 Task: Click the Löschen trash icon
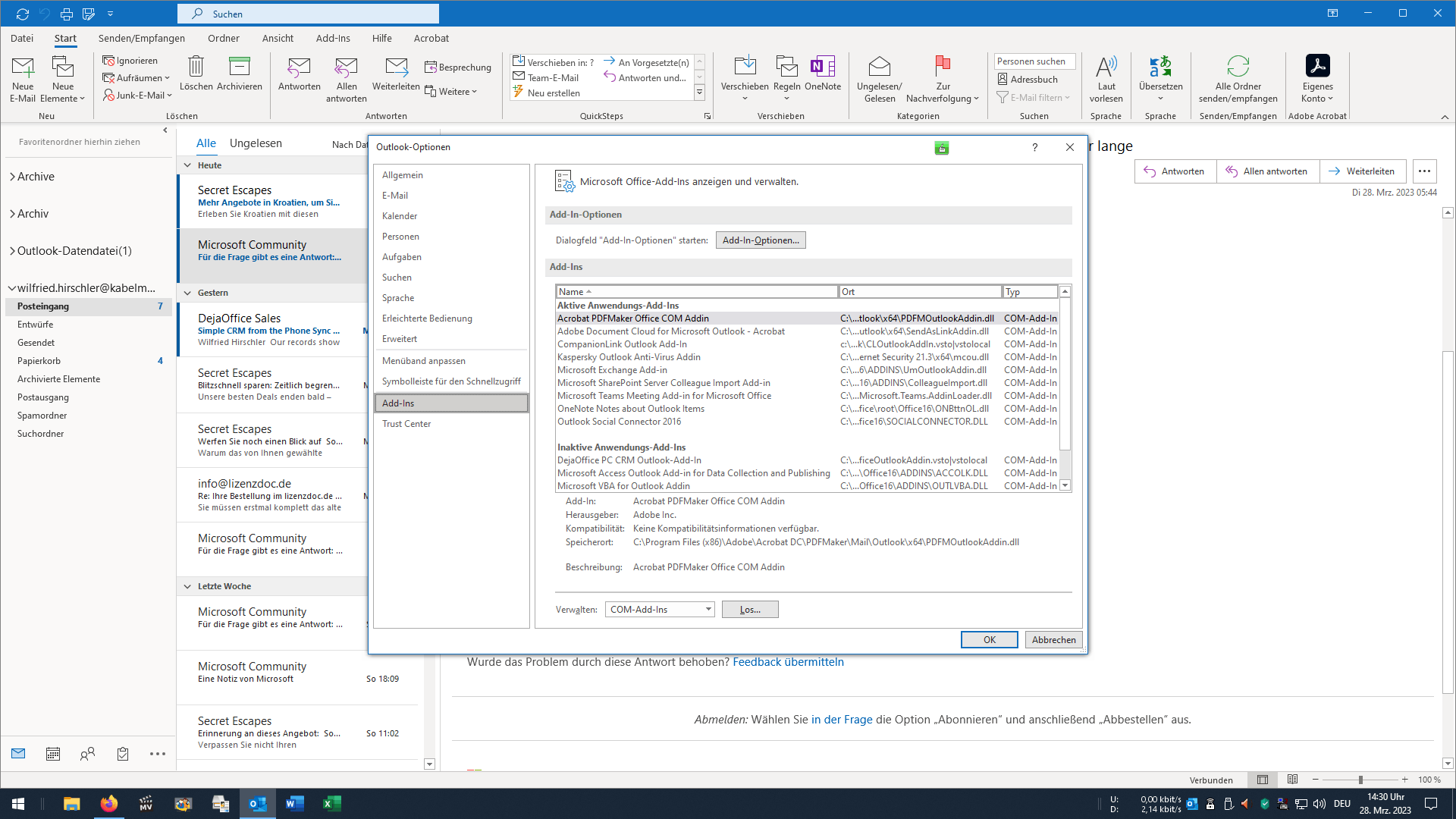[x=196, y=67]
